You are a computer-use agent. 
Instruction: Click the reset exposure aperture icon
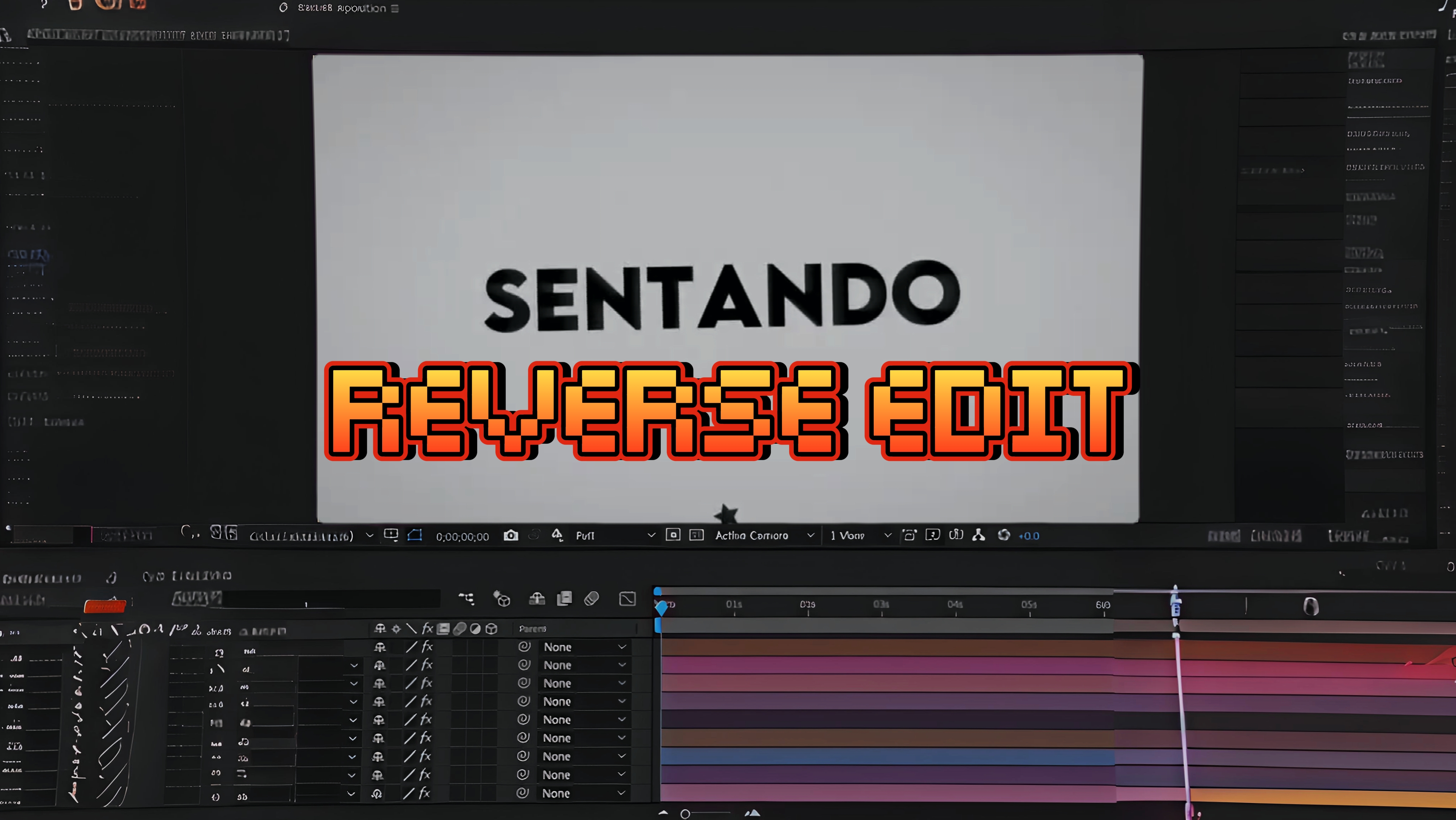(1004, 536)
